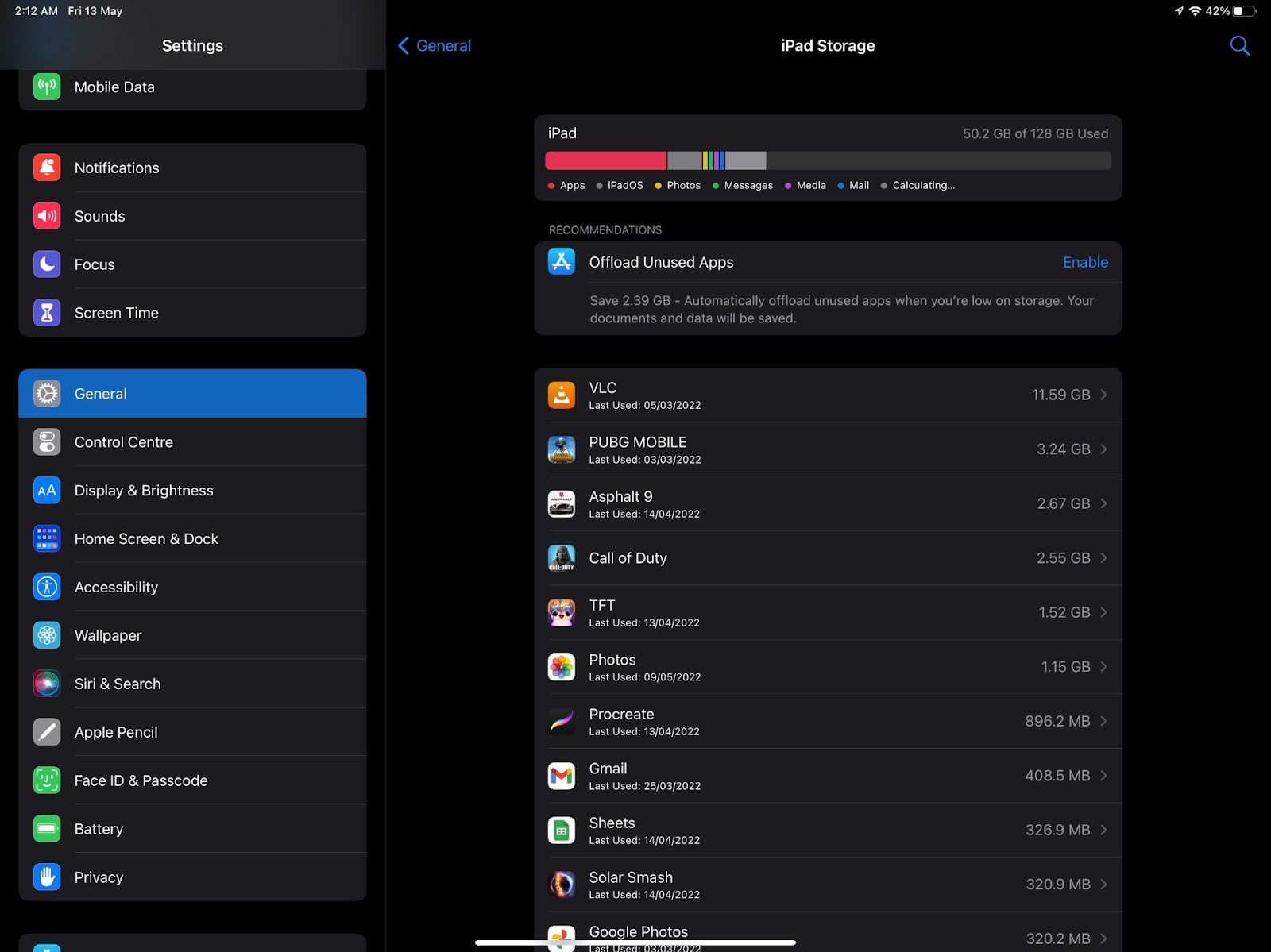Tap the battery indicator in the status bar
1271x952 pixels.
point(1245,11)
